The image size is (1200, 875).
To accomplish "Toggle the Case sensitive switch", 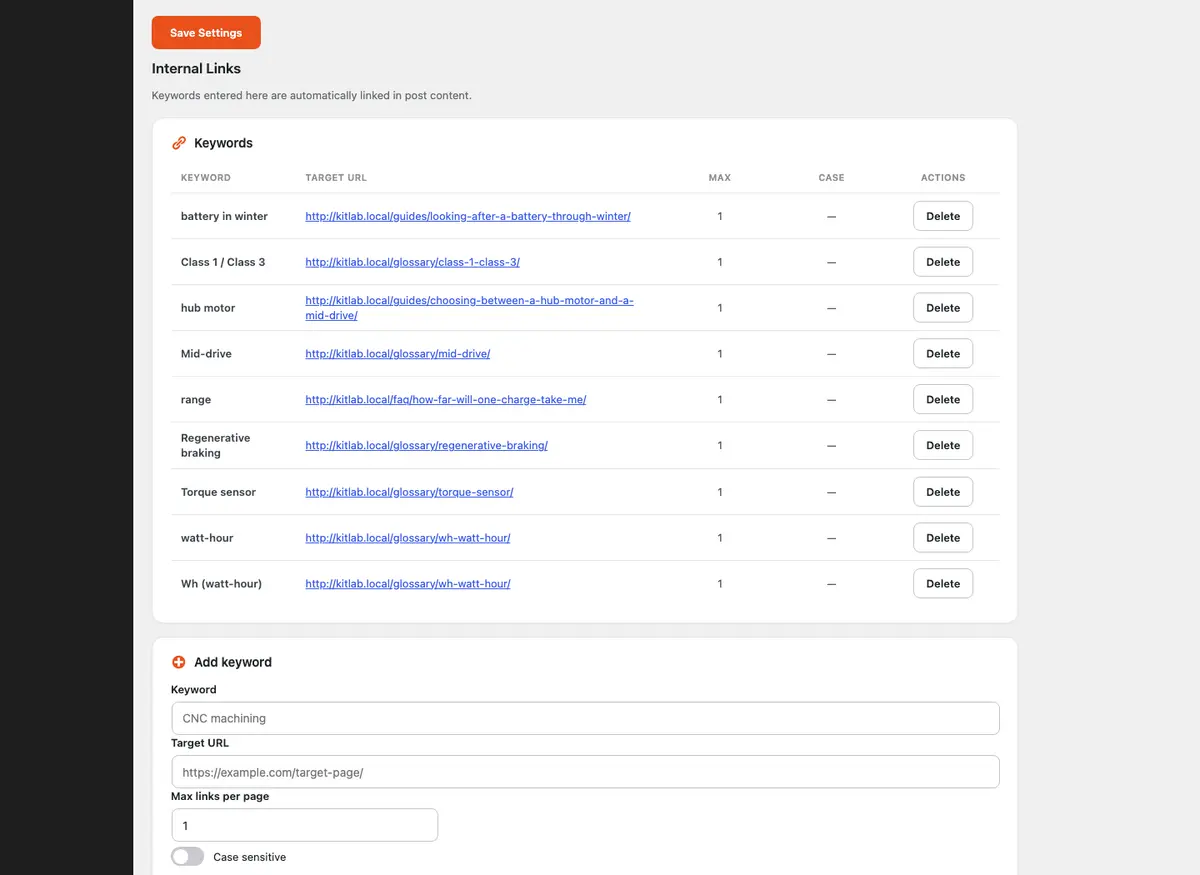I will tap(187, 857).
